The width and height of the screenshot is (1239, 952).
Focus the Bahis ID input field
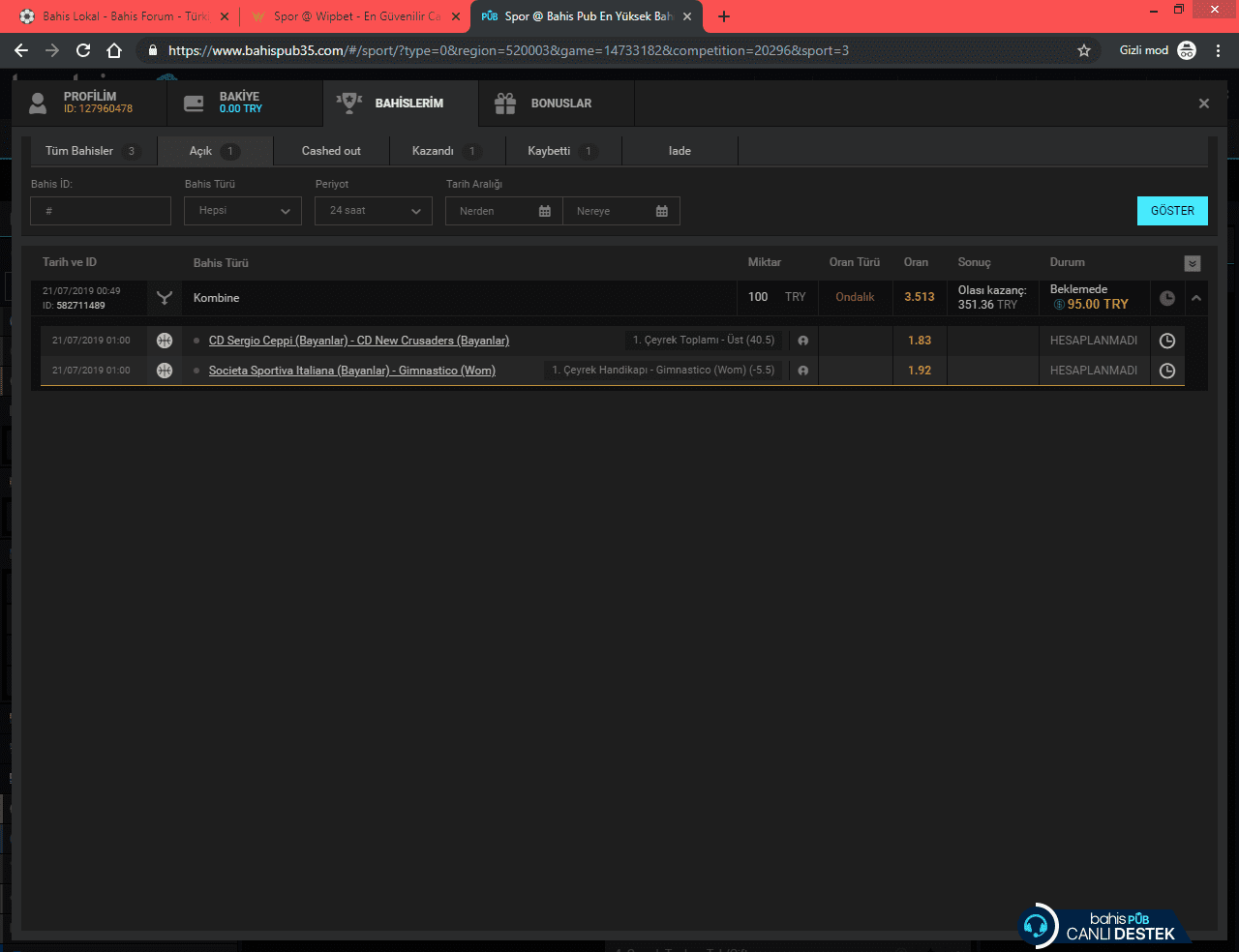click(101, 211)
